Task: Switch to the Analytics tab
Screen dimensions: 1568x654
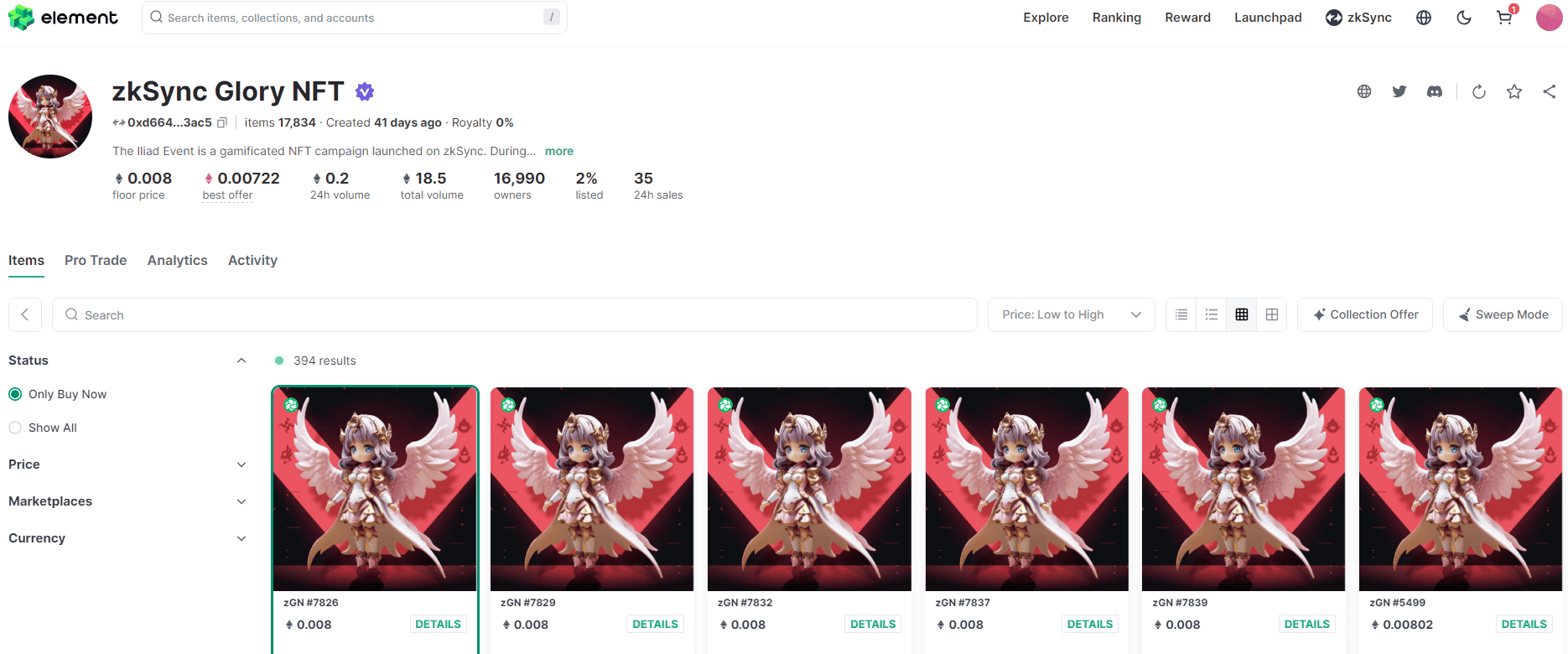Action: coord(177,260)
